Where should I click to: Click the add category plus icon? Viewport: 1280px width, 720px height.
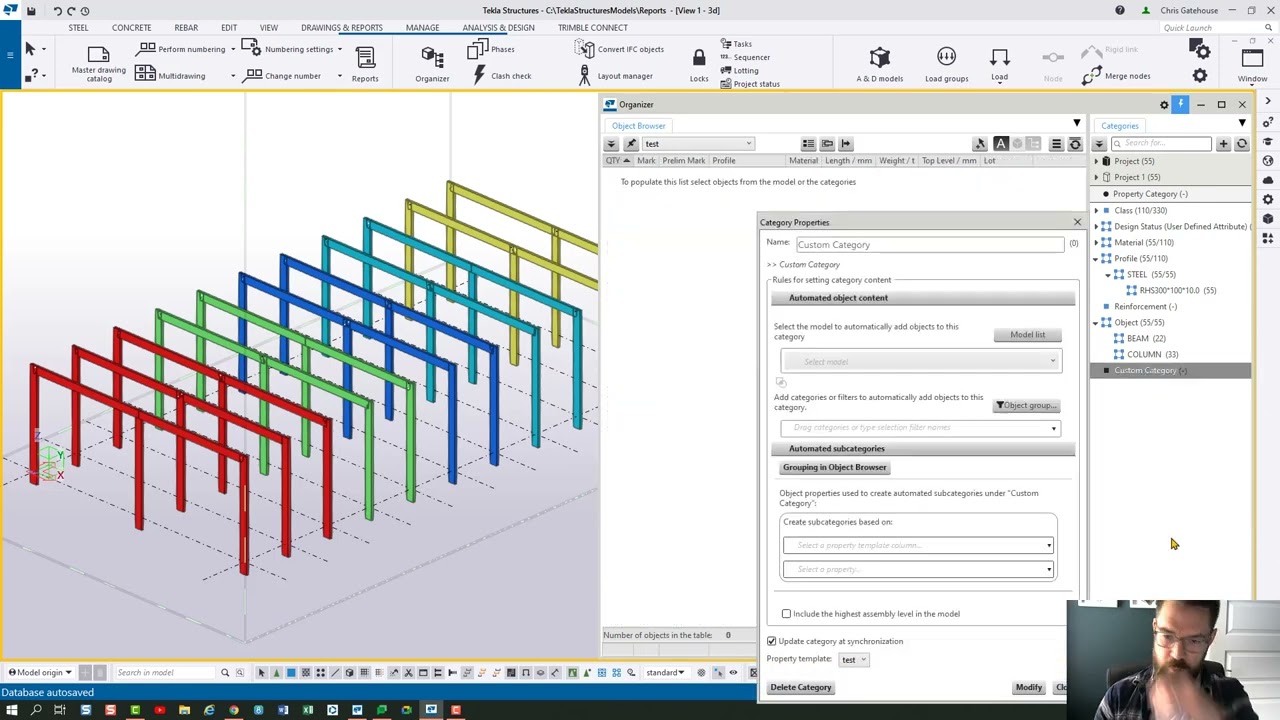pyautogui.click(x=1223, y=144)
